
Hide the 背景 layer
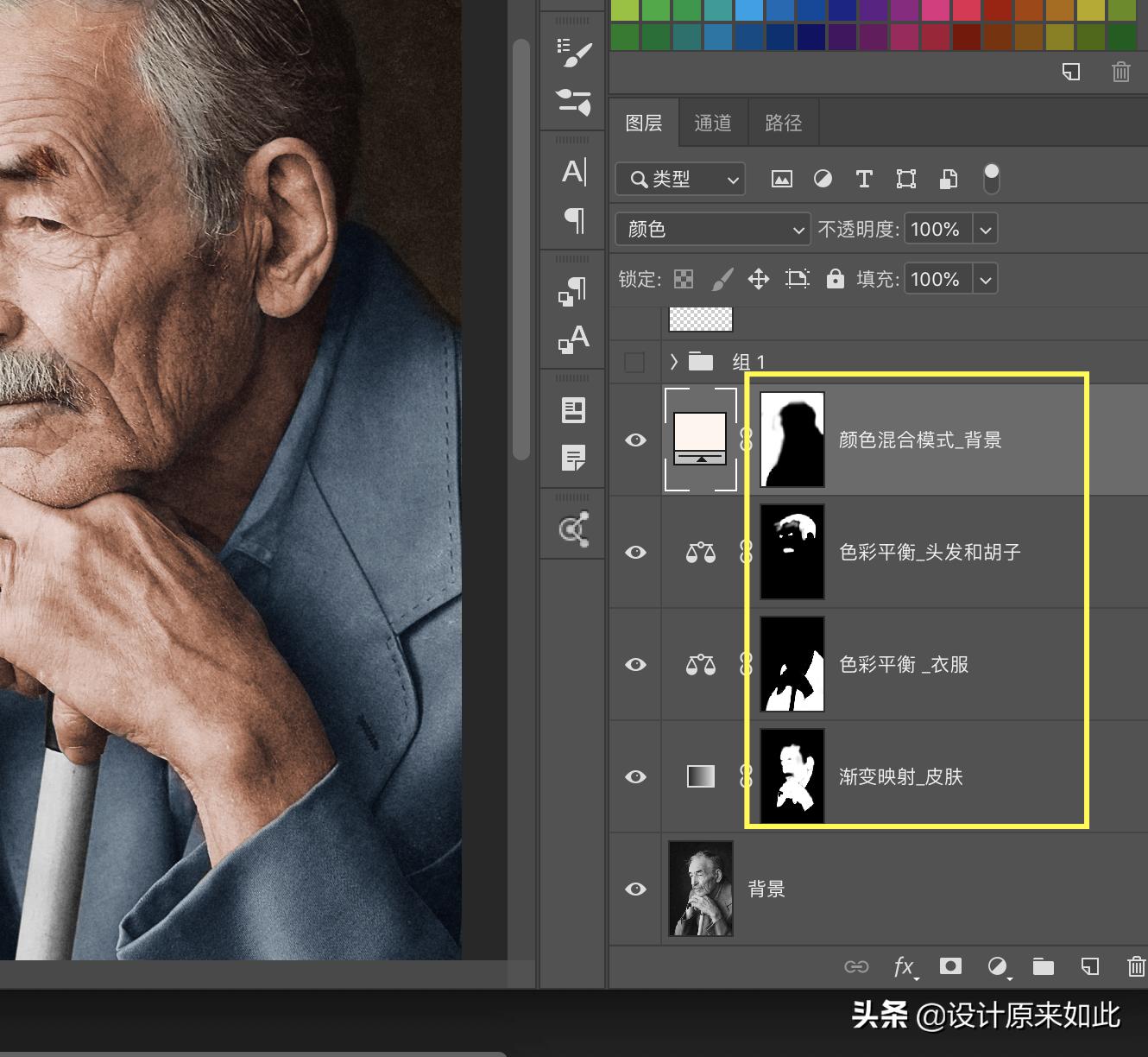coord(635,889)
